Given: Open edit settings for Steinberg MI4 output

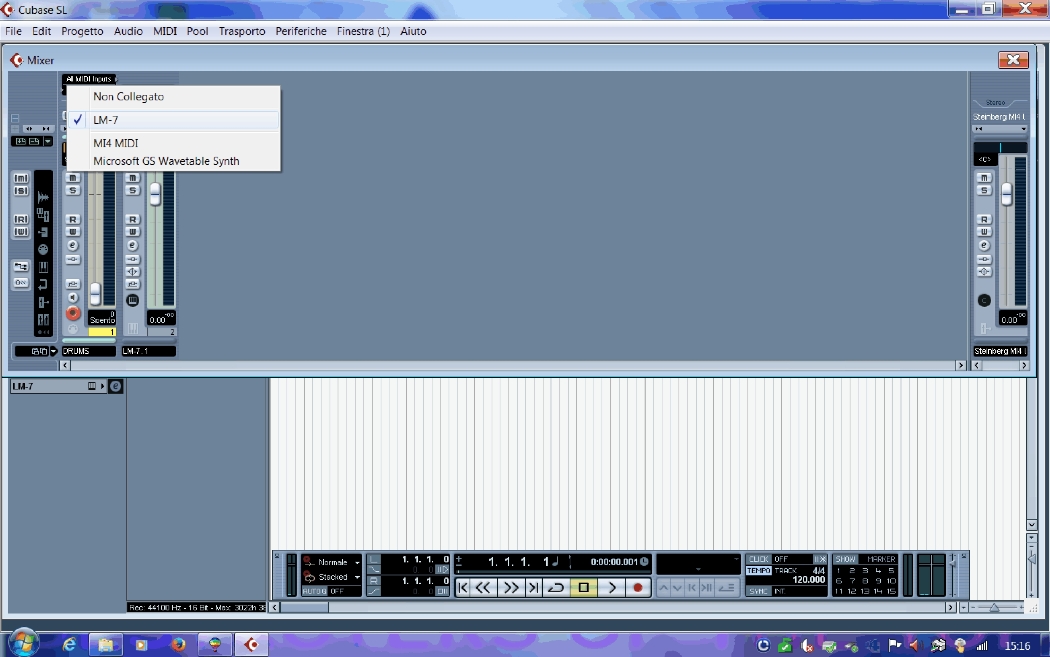Looking at the screenshot, I should pyautogui.click(x=984, y=246).
